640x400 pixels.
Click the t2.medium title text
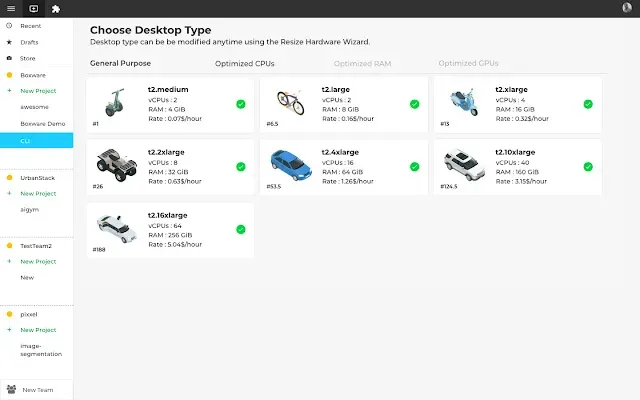click(168, 89)
